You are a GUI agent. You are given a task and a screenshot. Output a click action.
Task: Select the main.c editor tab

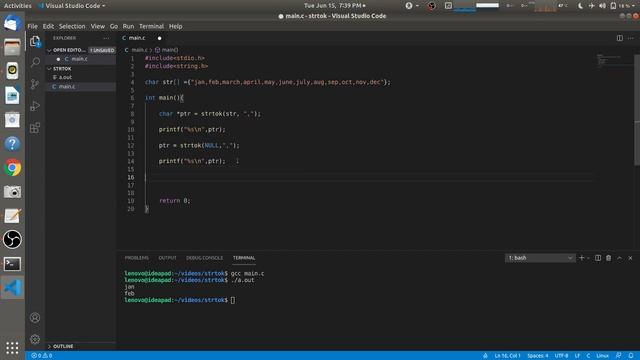(137, 38)
